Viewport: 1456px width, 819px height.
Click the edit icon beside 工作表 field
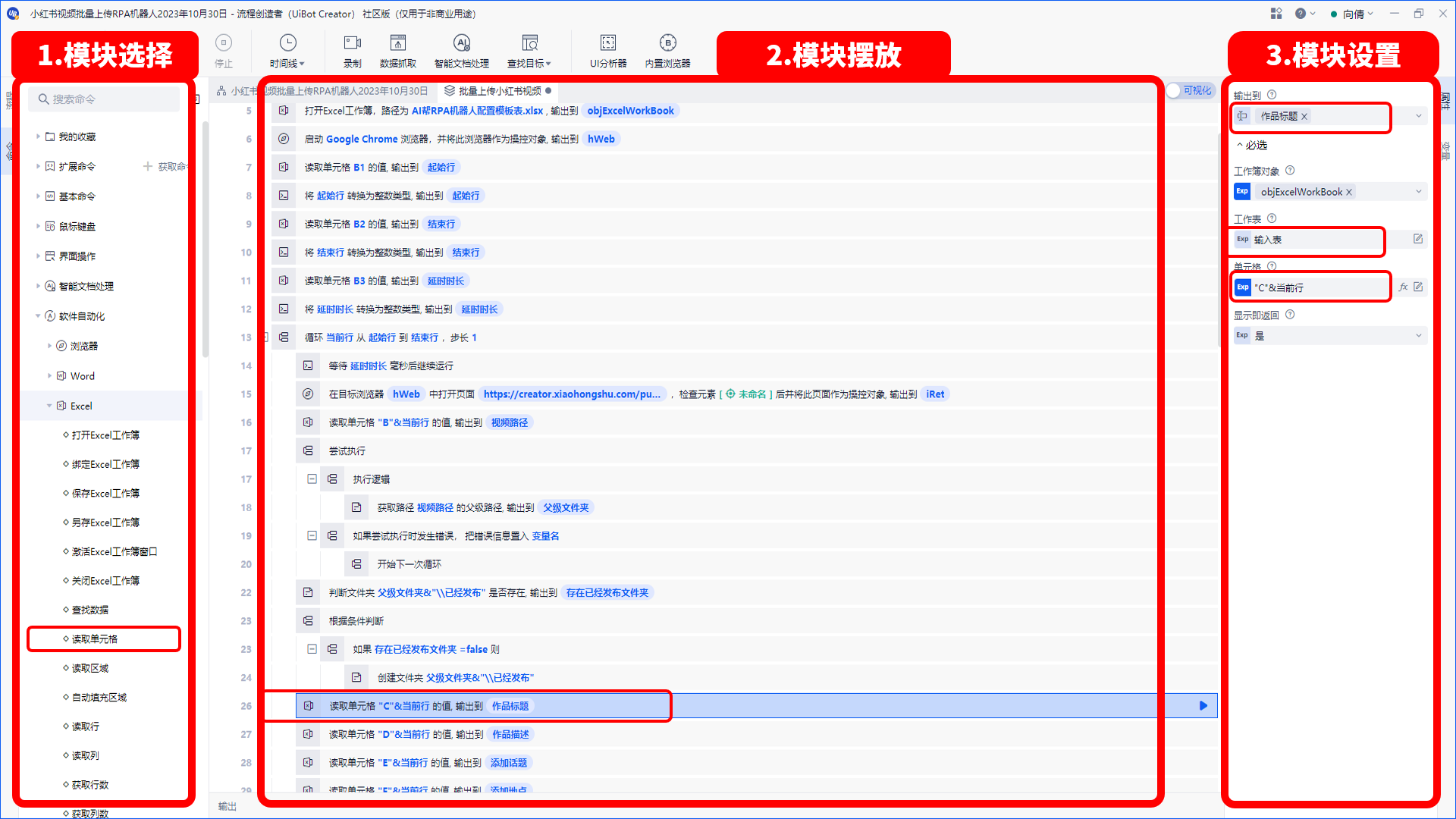[1418, 239]
